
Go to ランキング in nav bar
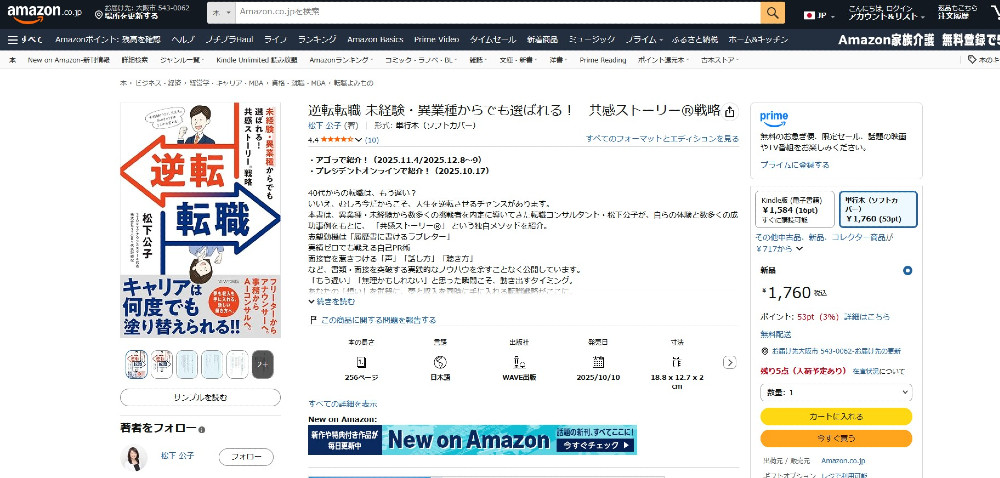click(x=317, y=40)
